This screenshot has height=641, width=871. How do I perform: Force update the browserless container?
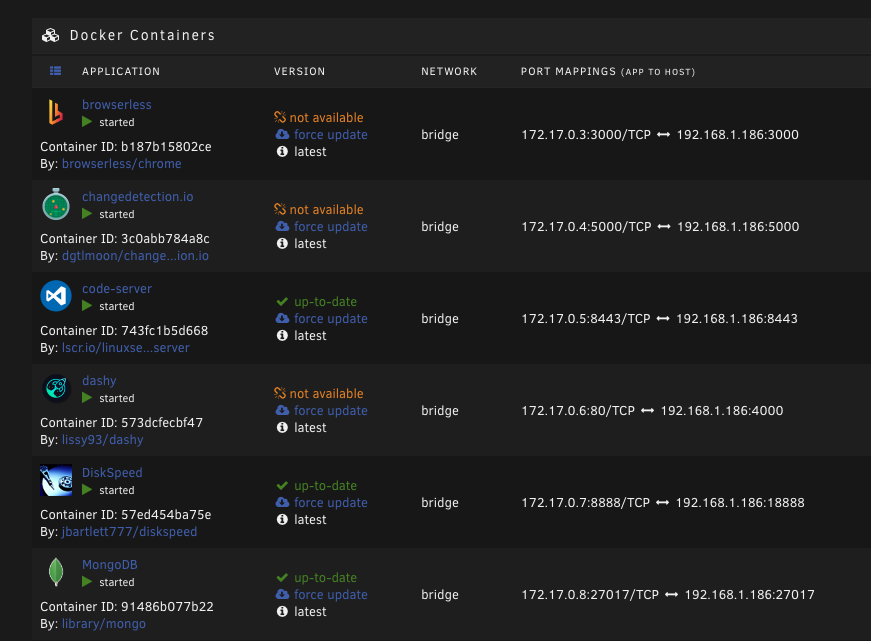[331, 134]
